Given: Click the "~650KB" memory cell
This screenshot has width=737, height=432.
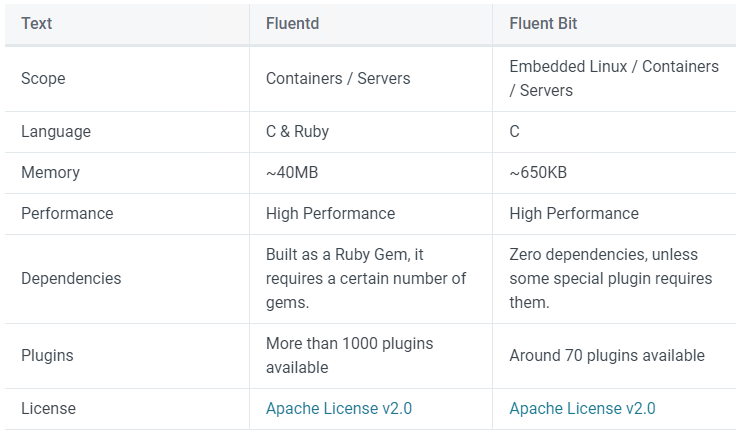Looking at the screenshot, I should [x=538, y=172].
